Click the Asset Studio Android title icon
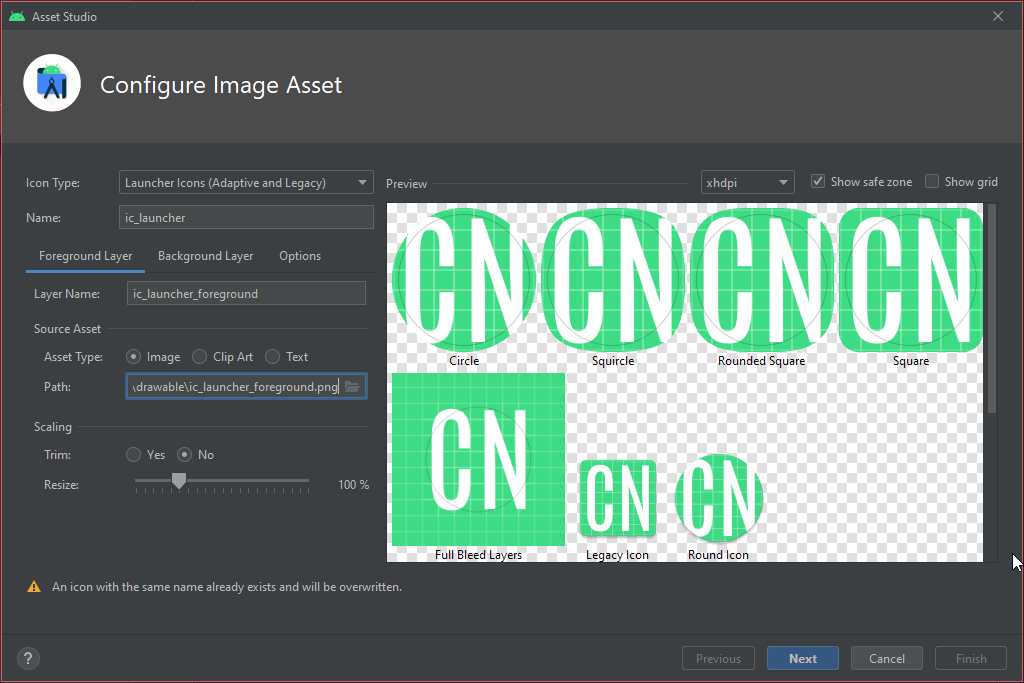The width and height of the screenshot is (1024, 683). pyautogui.click(x=17, y=16)
